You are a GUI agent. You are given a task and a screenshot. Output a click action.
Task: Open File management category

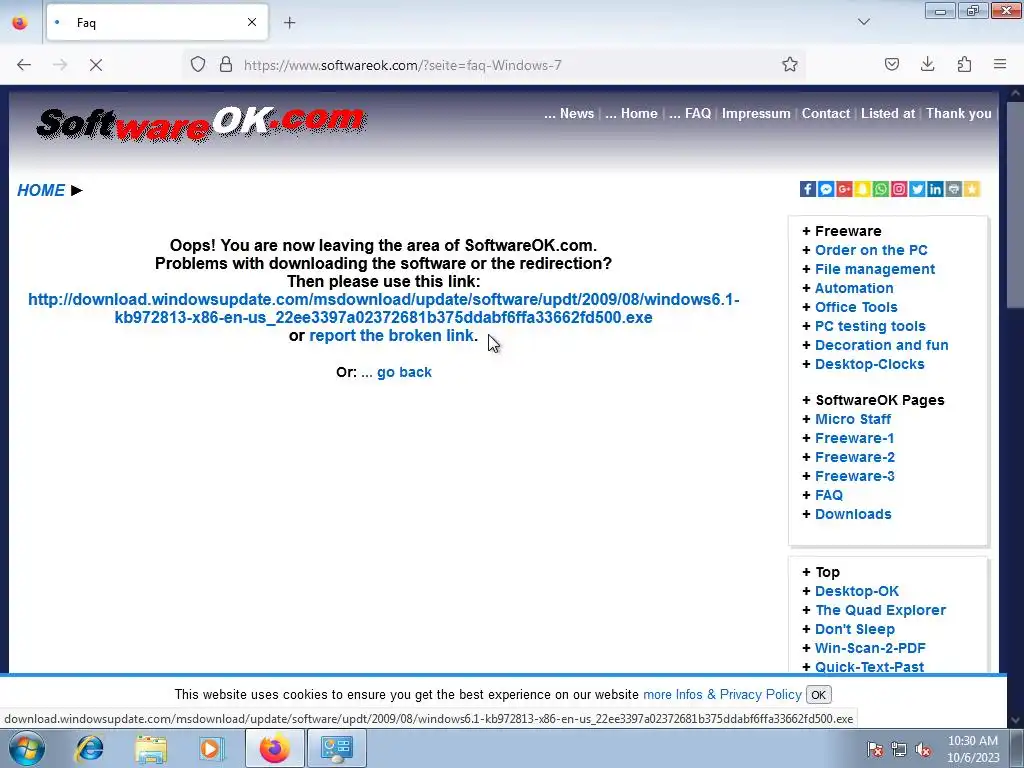[x=874, y=269]
